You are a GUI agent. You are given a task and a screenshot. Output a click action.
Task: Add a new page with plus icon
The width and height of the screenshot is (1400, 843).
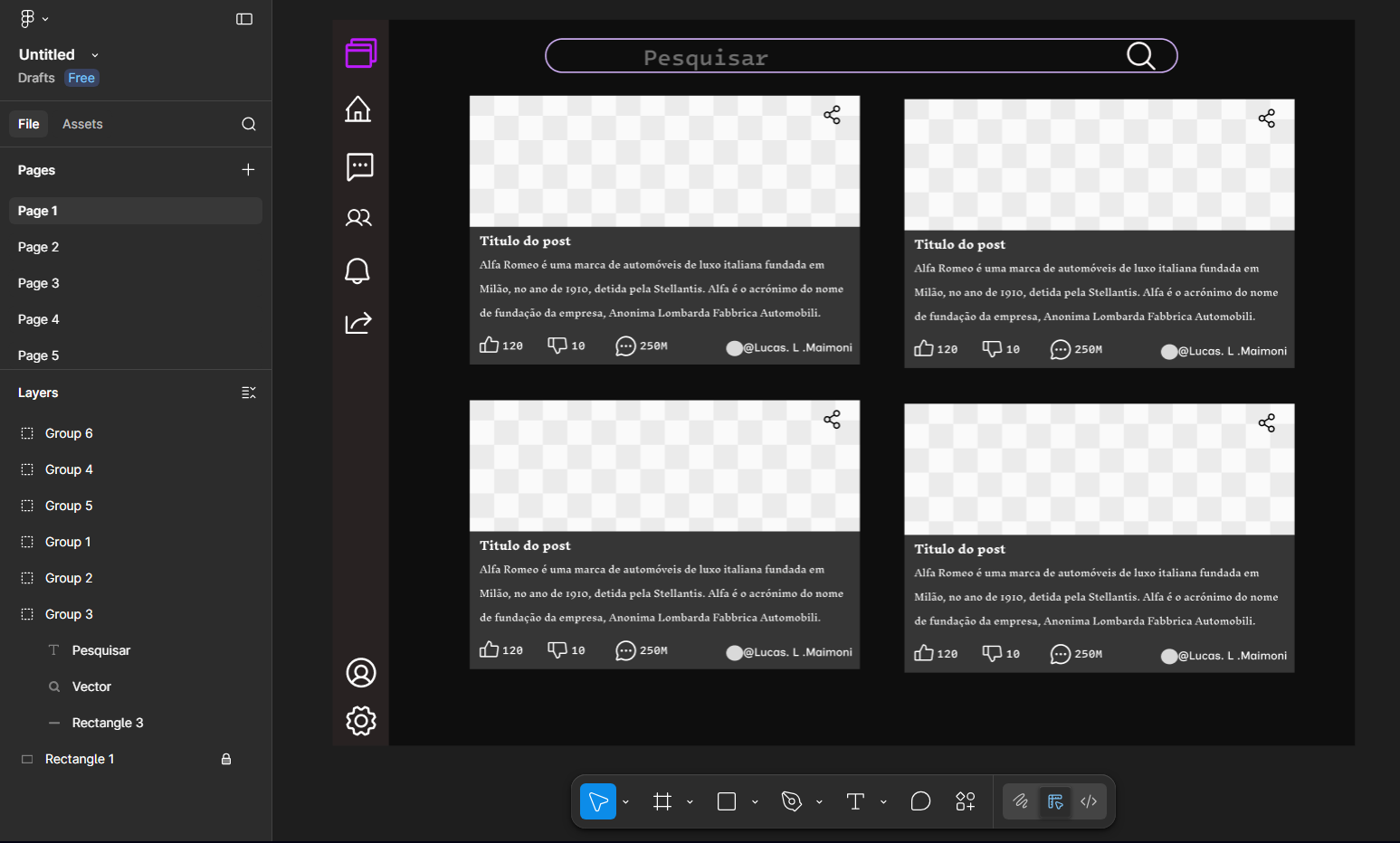point(248,169)
